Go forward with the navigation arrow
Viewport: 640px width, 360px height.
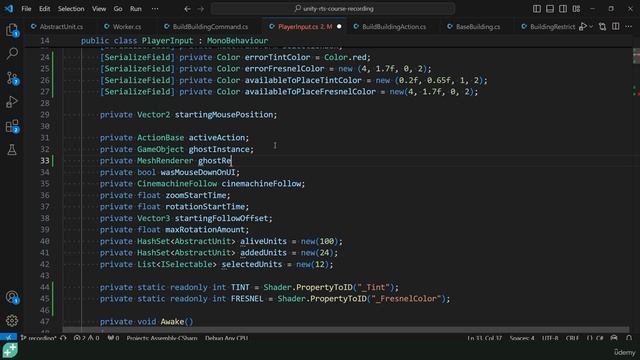[x=200, y=9]
